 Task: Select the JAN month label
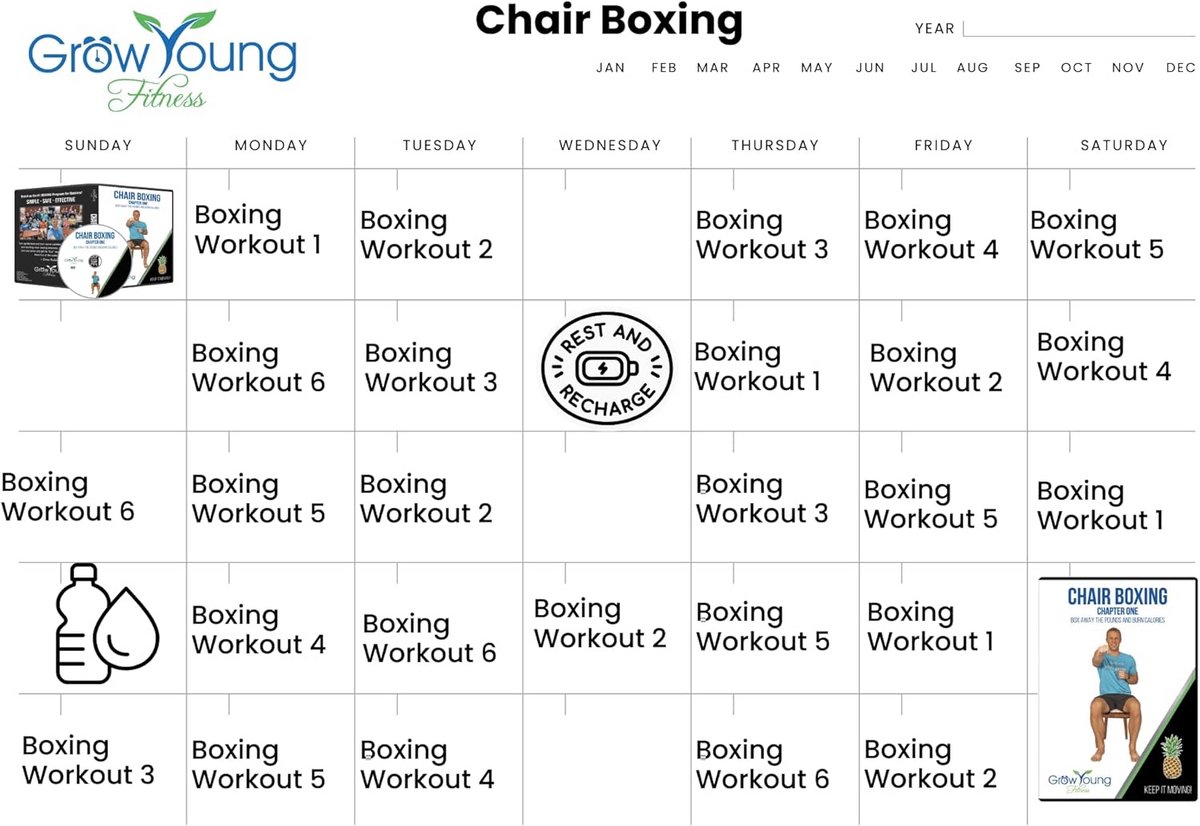point(611,68)
